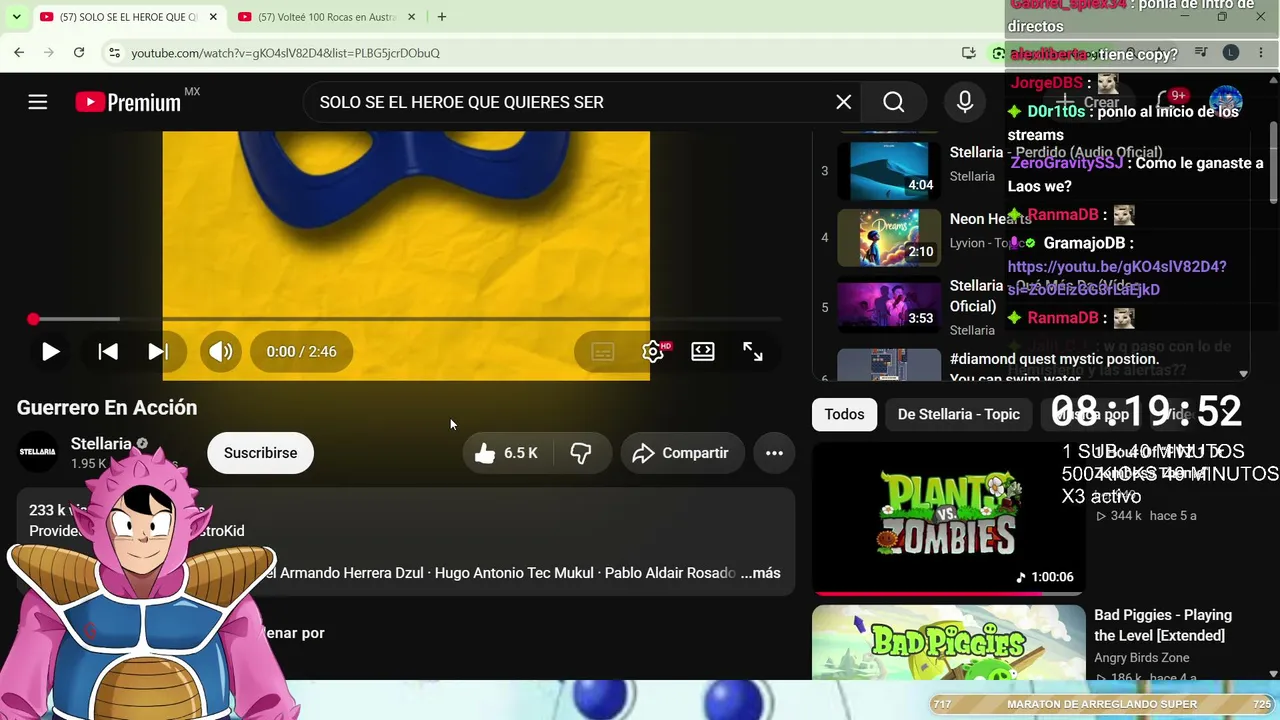Select the Todos filter chip
Screen dimensions: 1280x720
click(x=844, y=414)
